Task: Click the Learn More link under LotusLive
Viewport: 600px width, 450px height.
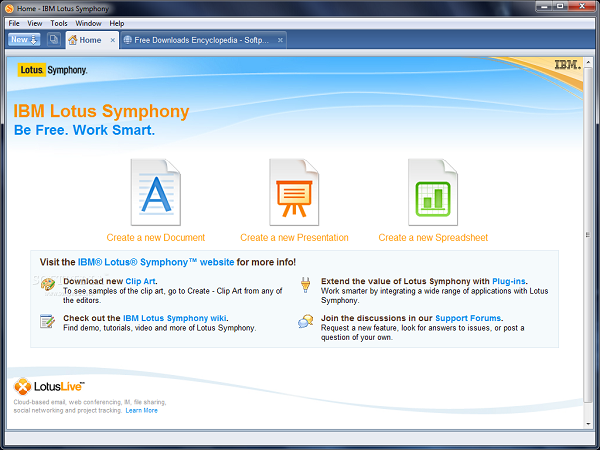Action: tap(142, 411)
